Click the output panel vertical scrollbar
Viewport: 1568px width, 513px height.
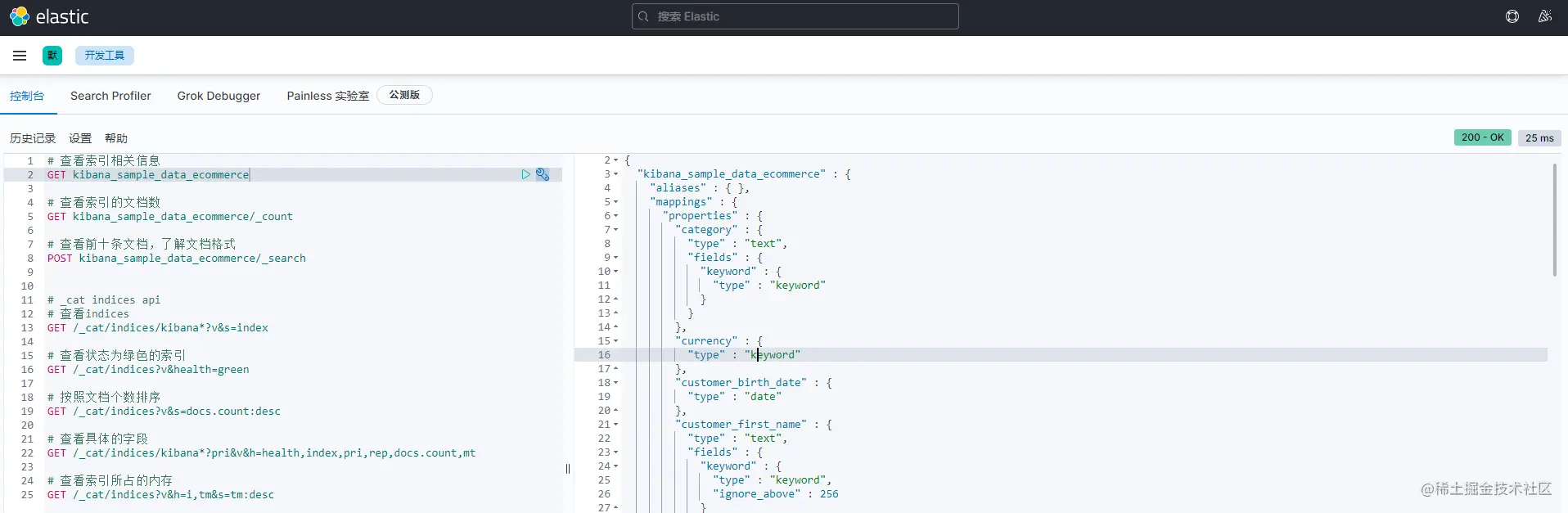[x=1554, y=219]
